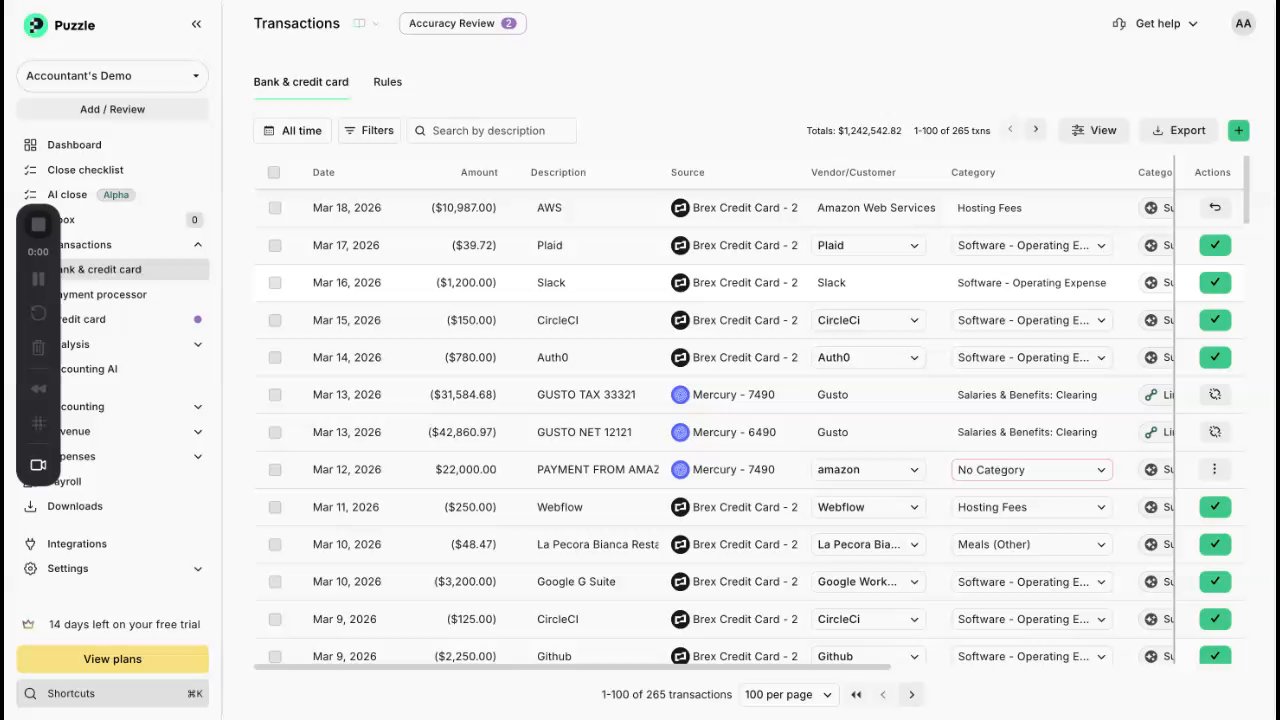Collapse the sidebar with double-chevron icon

(x=196, y=24)
